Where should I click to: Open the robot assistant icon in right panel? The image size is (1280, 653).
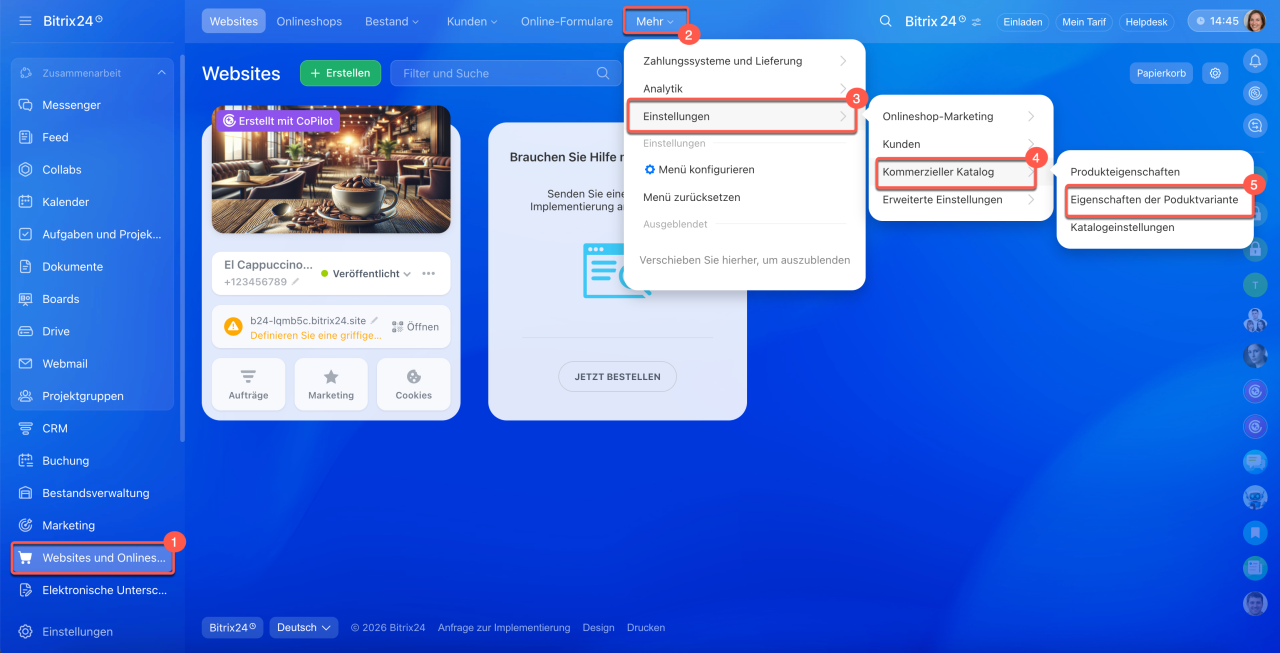(x=1255, y=497)
